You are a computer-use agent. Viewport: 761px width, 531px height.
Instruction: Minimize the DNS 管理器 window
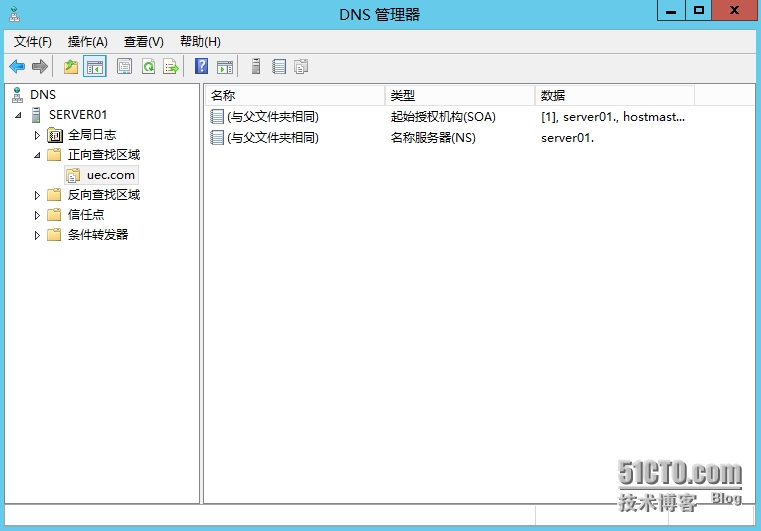point(671,10)
